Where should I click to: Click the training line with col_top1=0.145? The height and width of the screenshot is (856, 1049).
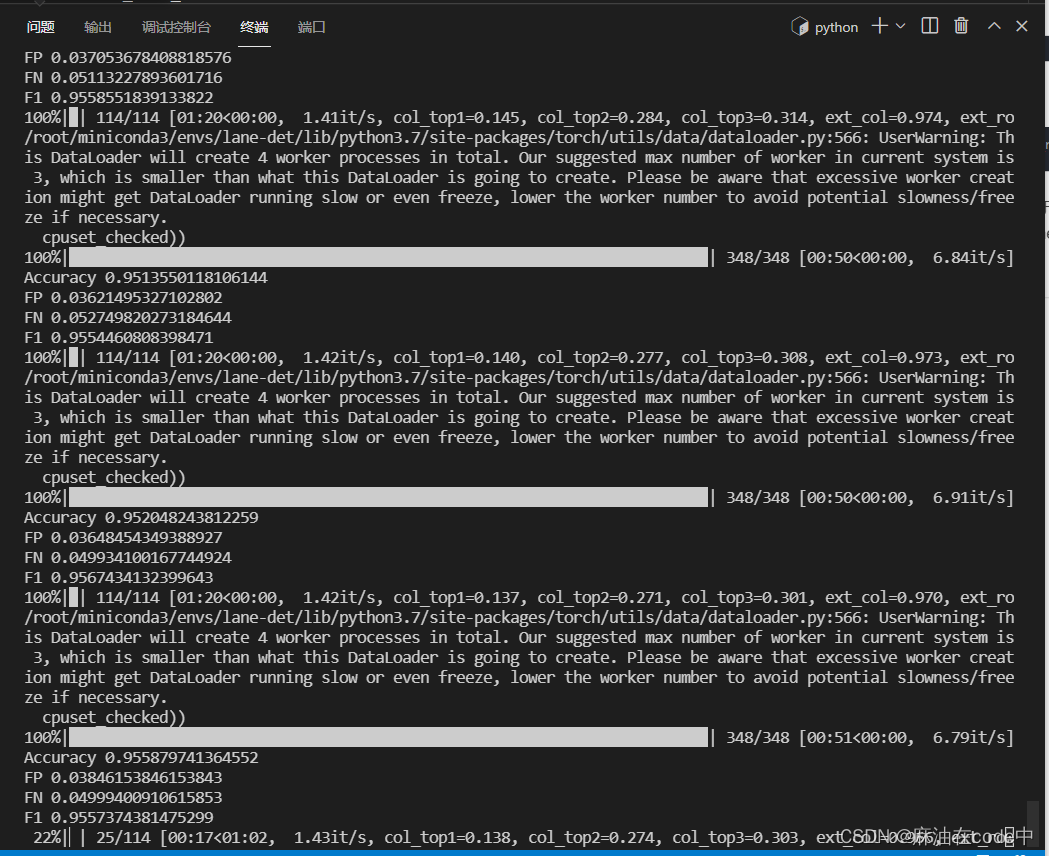pyautogui.click(x=518, y=118)
